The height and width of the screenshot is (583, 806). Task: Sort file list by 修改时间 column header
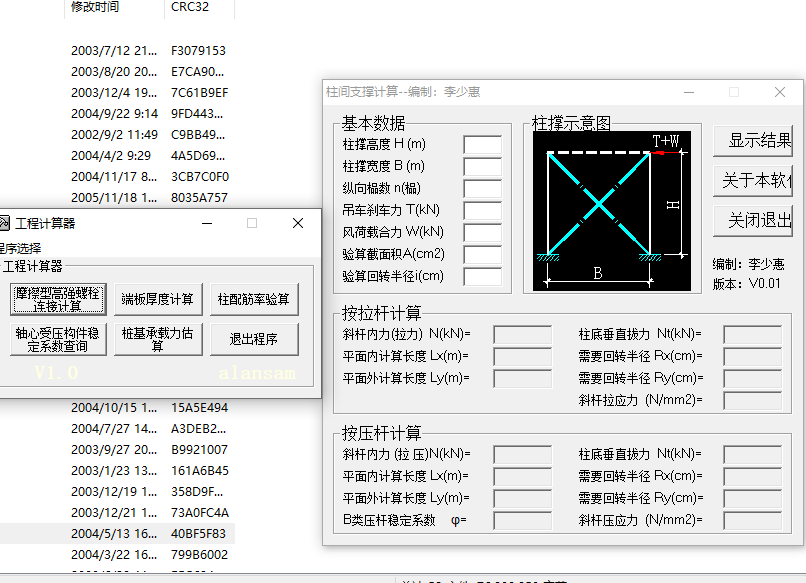click(95, 7)
